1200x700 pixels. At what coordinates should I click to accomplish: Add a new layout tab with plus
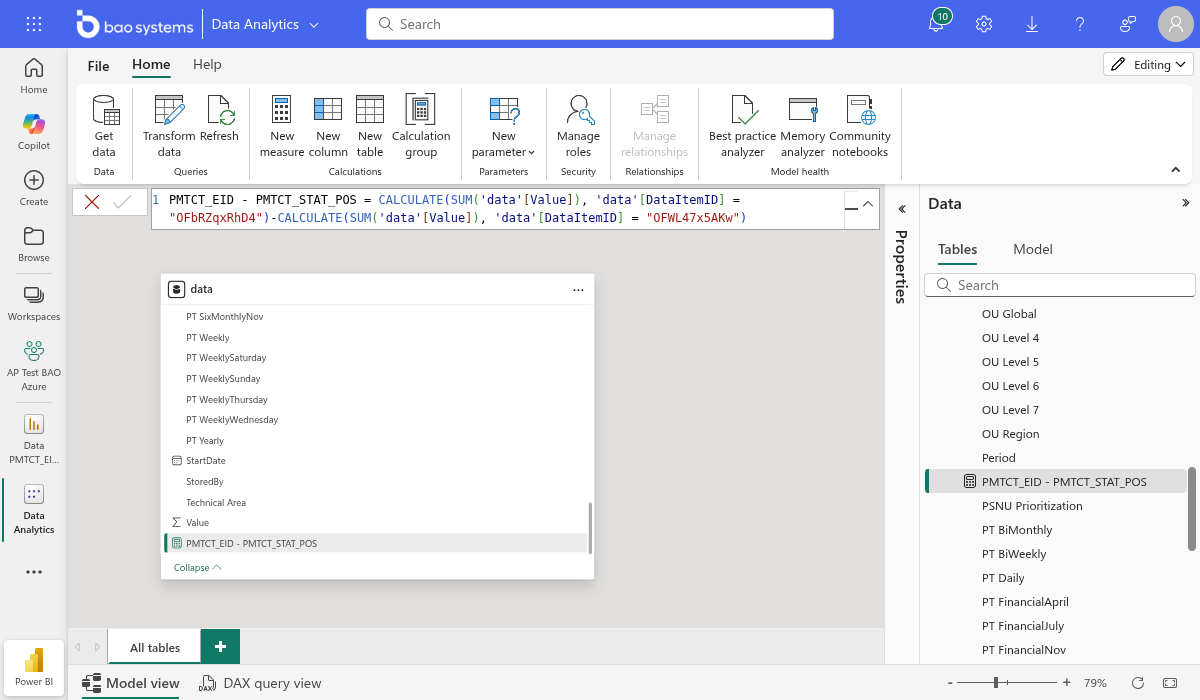[220, 647]
